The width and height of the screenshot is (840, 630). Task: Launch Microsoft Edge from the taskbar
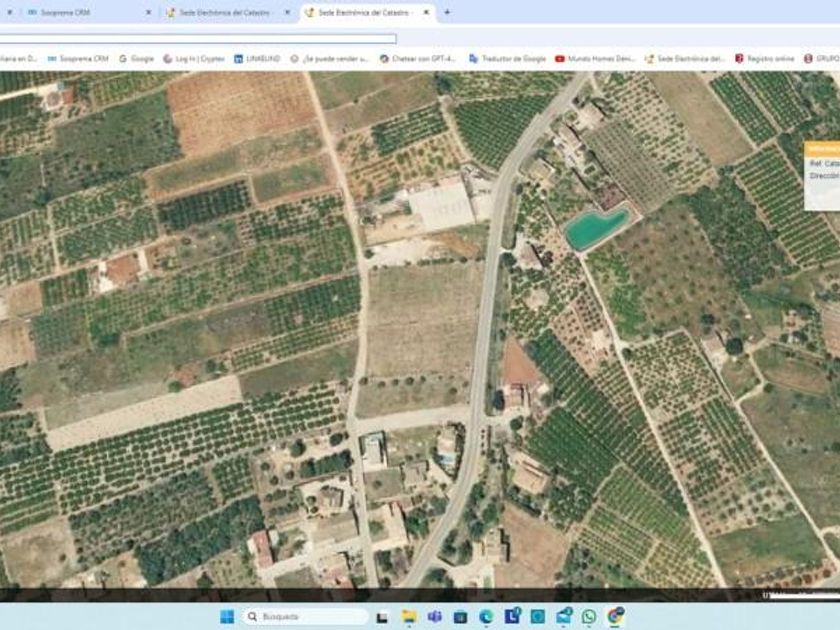coord(486,616)
